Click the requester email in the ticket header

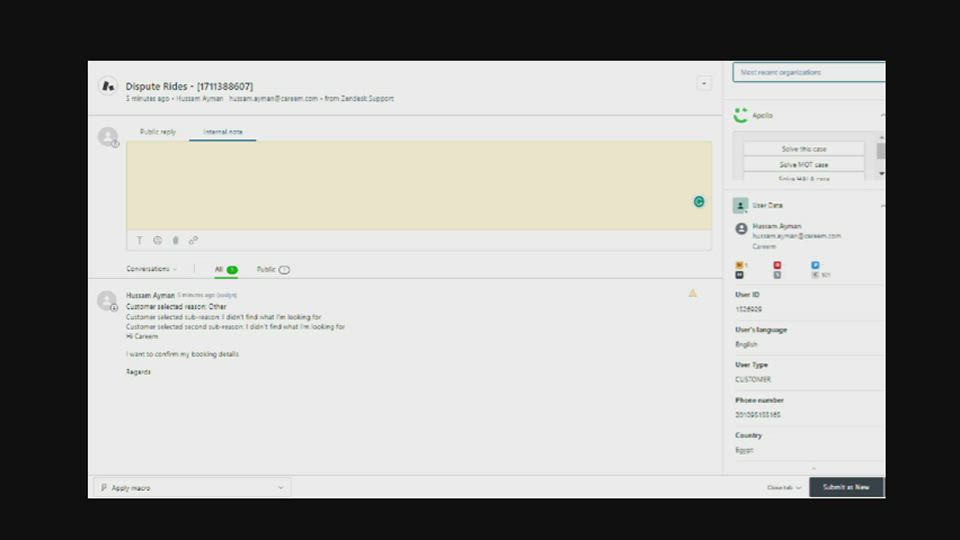(x=273, y=99)
